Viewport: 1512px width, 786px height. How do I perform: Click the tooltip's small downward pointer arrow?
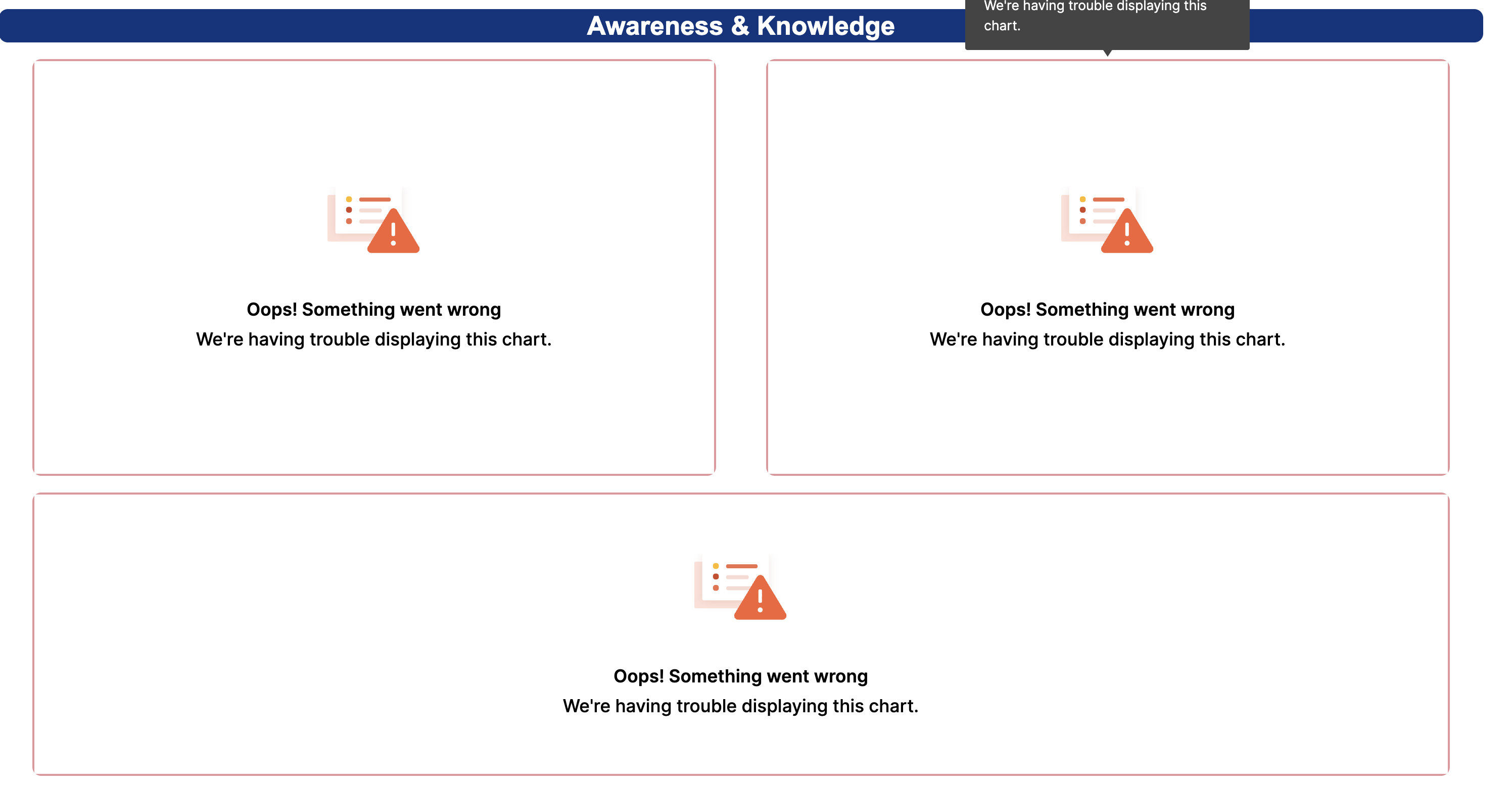point(1107,53)
